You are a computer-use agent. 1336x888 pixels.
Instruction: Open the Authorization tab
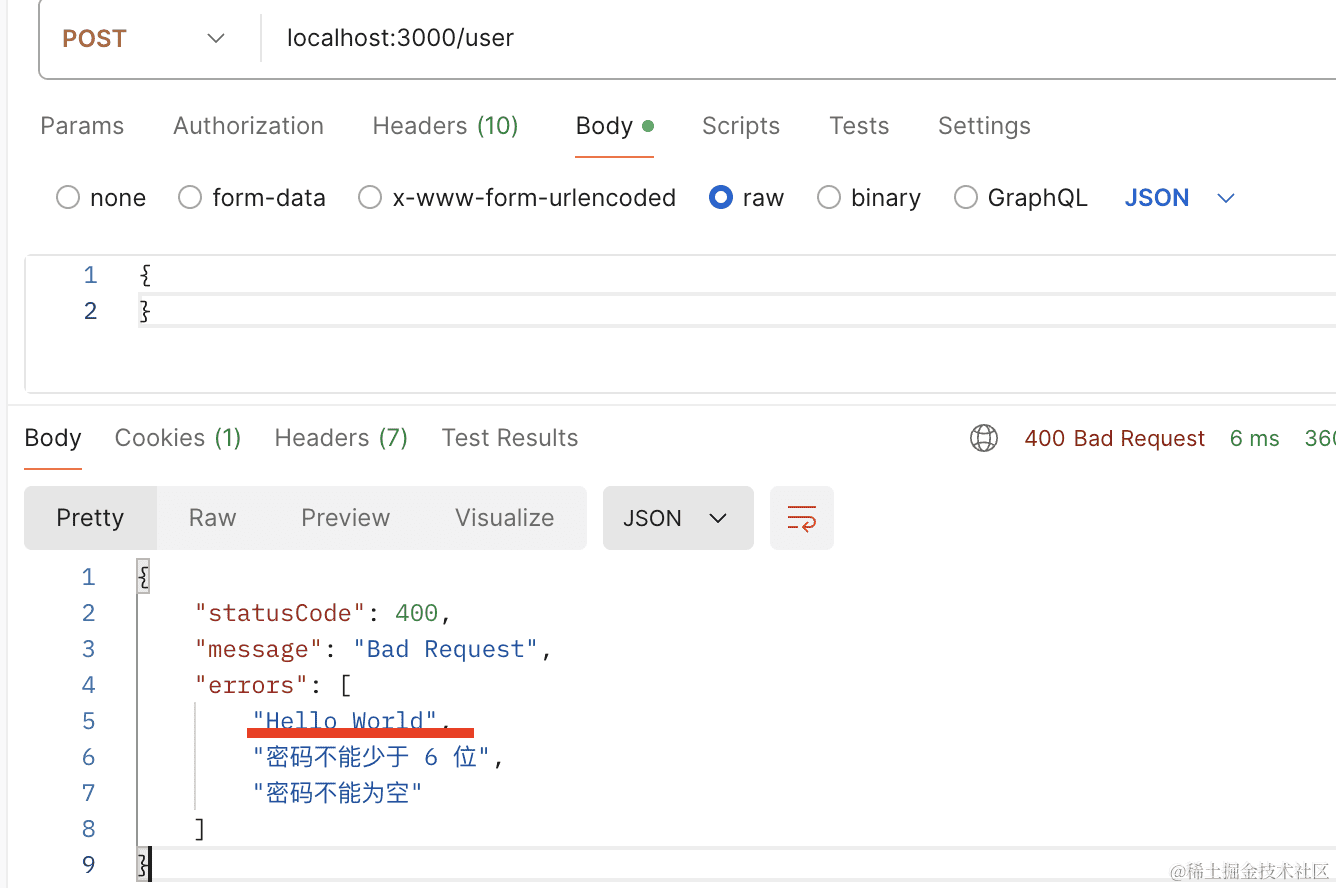248,126
